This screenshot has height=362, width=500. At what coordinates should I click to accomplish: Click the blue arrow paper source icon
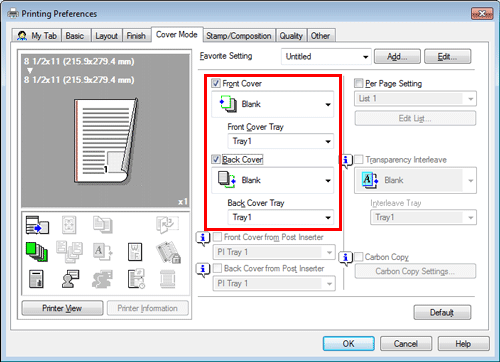(37, 225)
